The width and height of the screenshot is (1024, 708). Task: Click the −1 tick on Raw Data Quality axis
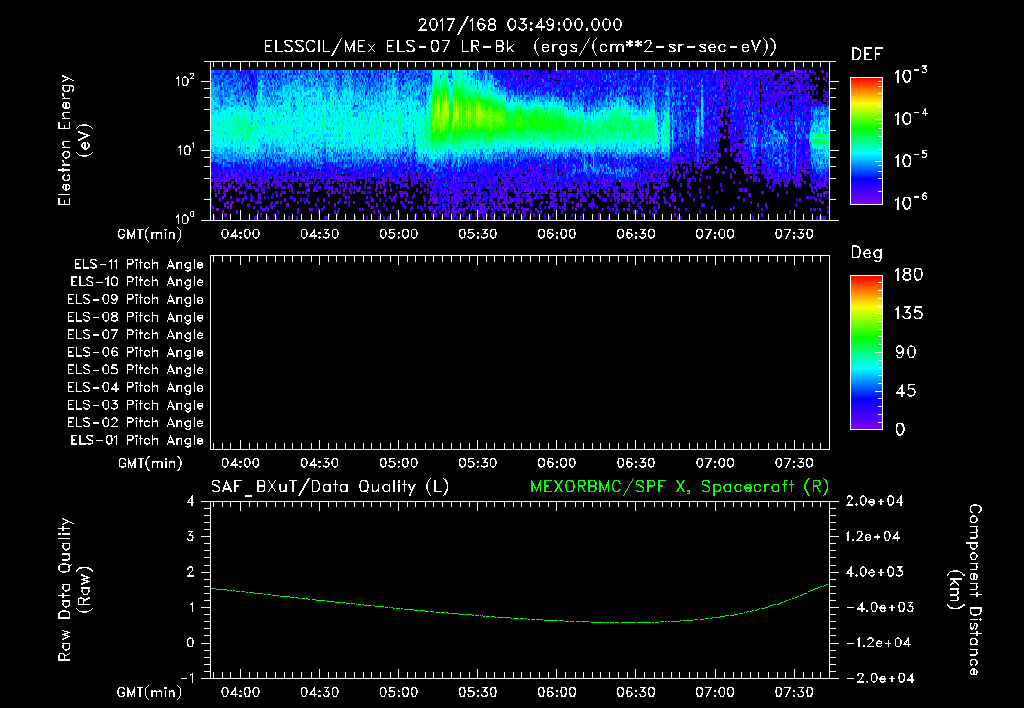click(x=187, y=678)
